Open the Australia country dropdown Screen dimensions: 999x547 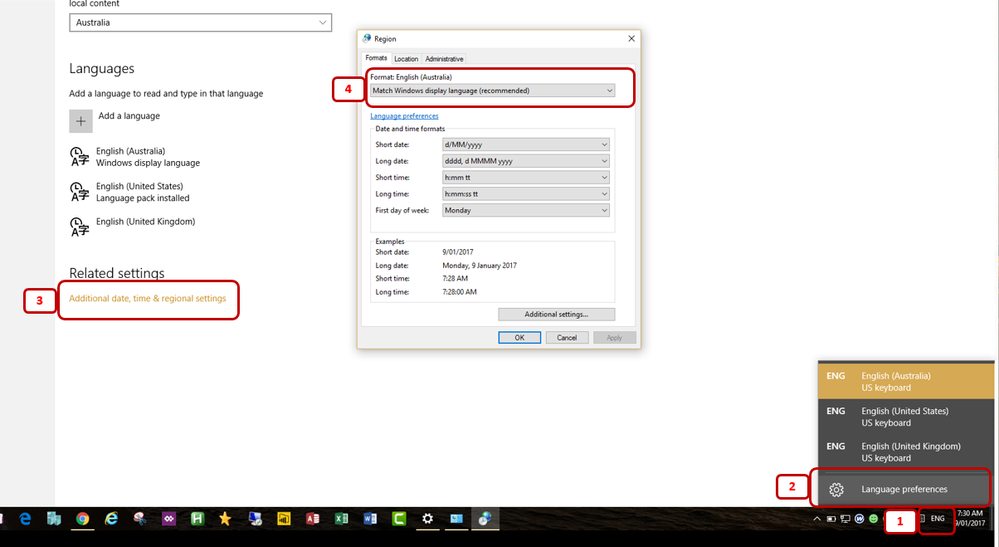click(x=200, y=22)
